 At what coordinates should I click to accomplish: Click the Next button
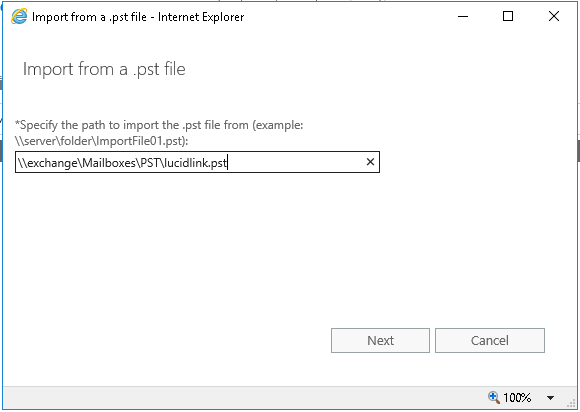pyautogui.click(x=380, y=340)
